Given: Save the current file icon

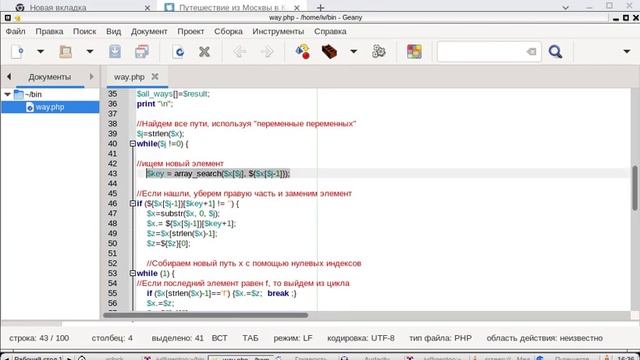Looking at the screenshot, I should coord(115,52).
